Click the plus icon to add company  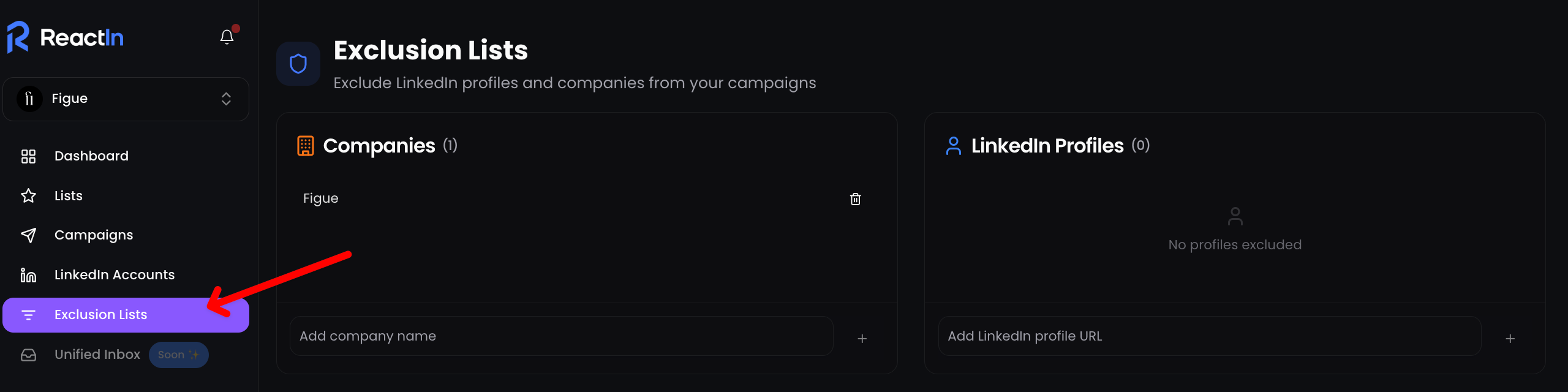(862, 338)
